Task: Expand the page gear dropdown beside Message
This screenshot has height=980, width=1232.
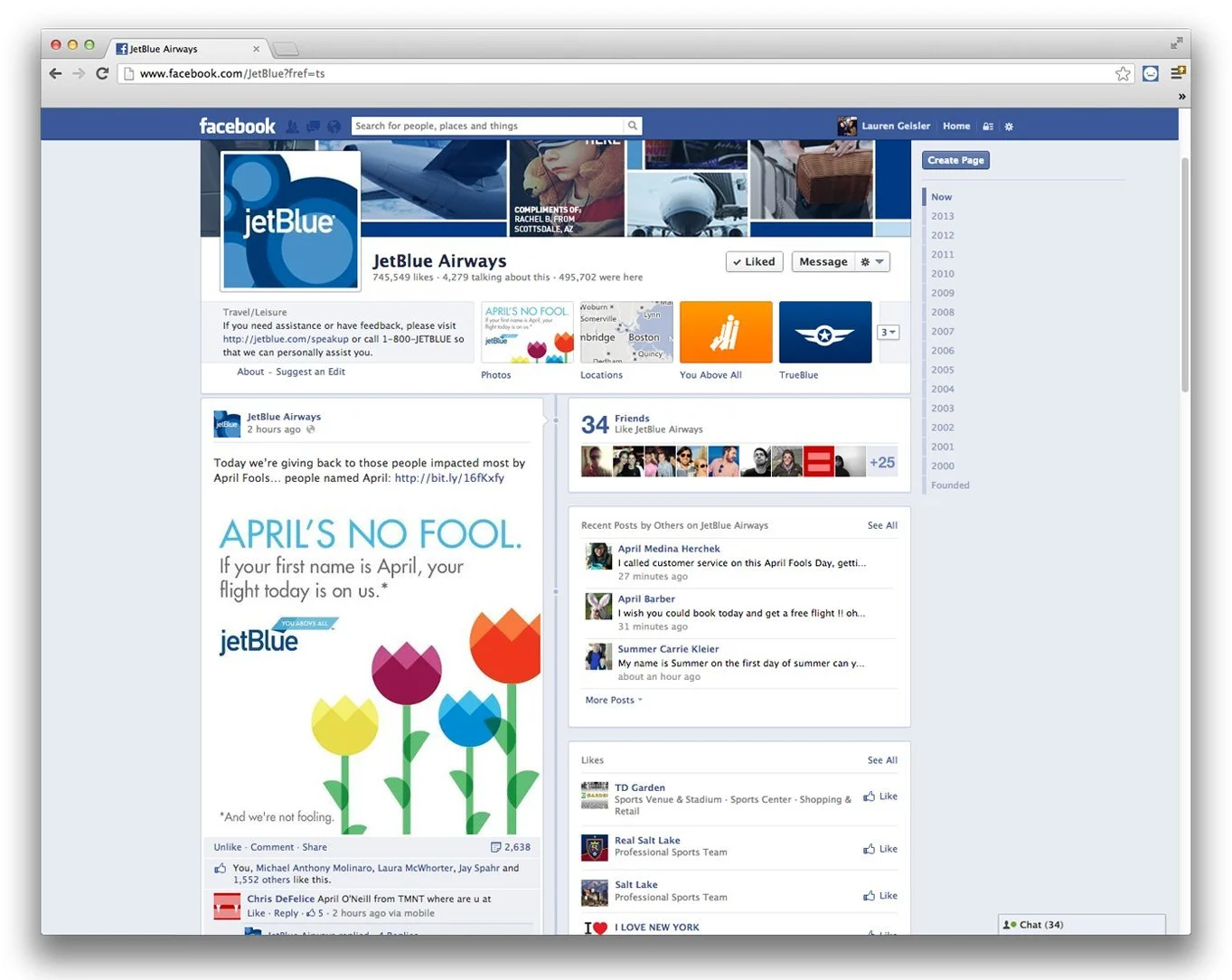Action: click(x=872, y=262)
